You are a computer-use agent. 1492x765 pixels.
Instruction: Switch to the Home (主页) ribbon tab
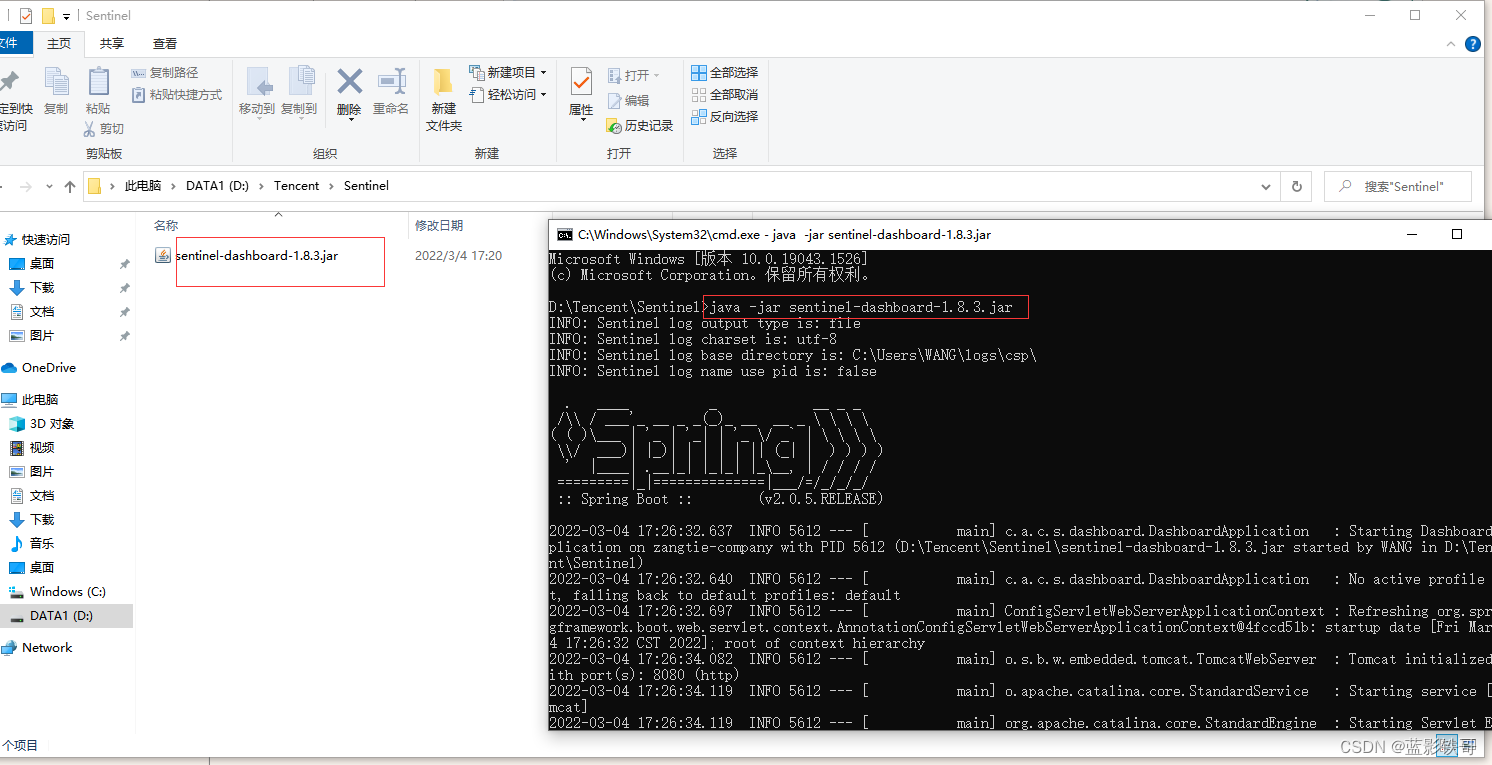click(59, 44)
